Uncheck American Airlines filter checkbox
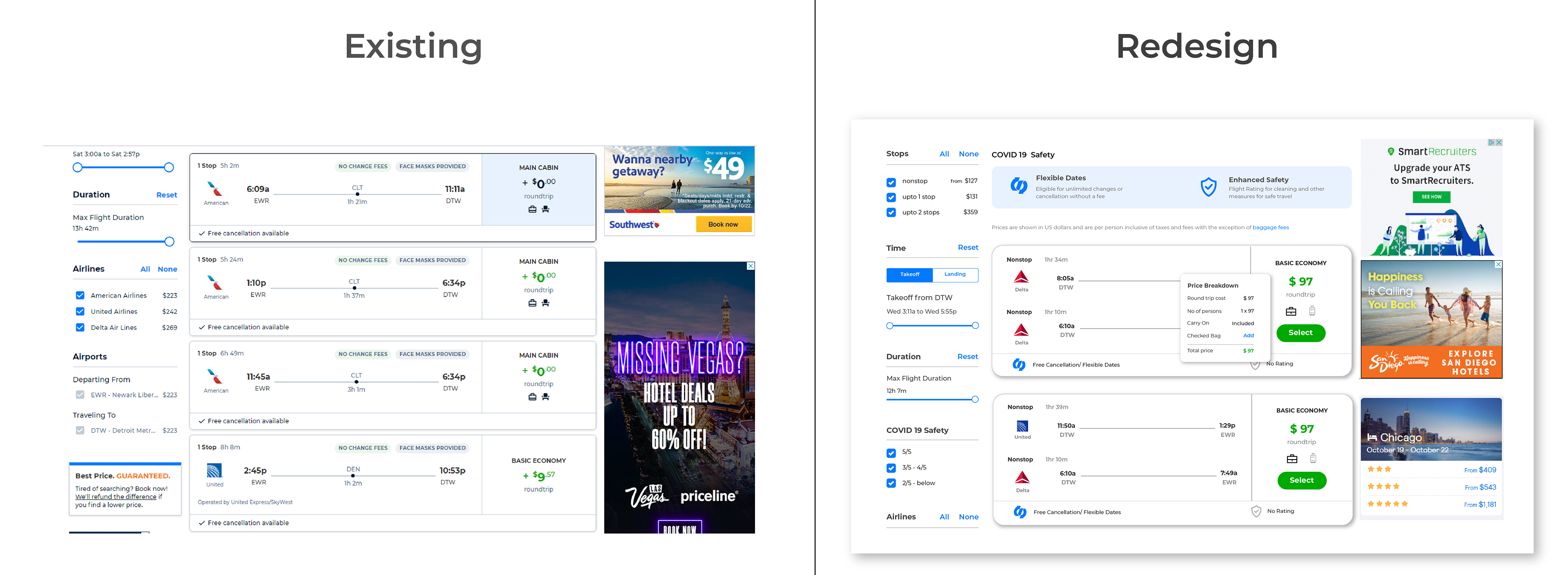The height and width of the screenshot is (575, 1568). click(x=80, y=295)
